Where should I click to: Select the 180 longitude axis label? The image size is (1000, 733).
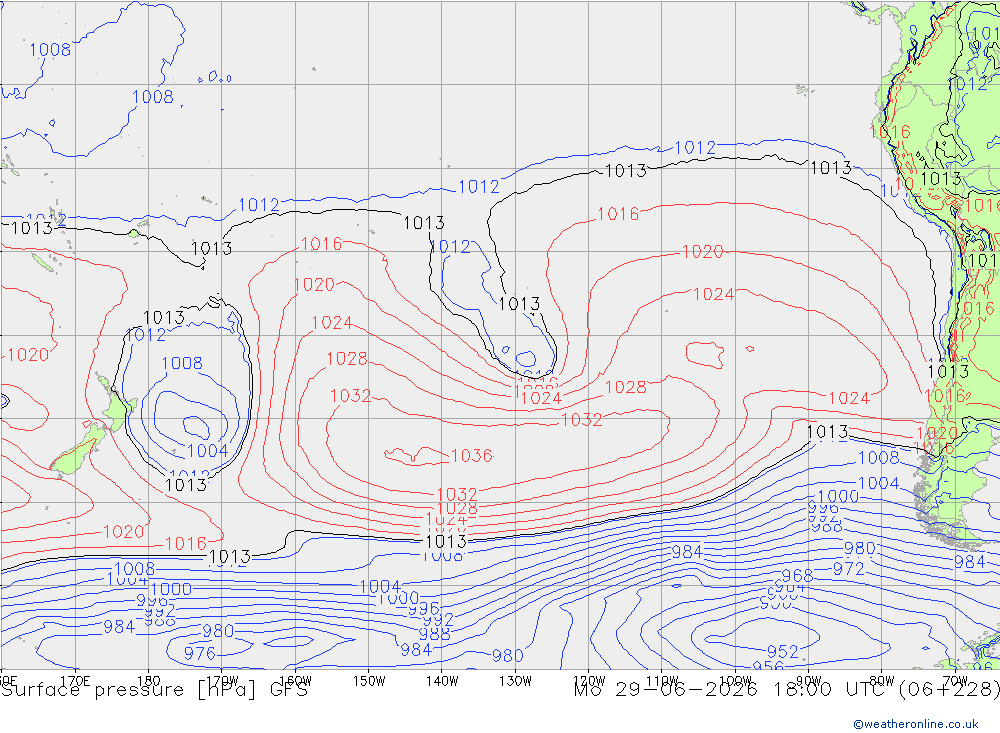coord(149,681)
